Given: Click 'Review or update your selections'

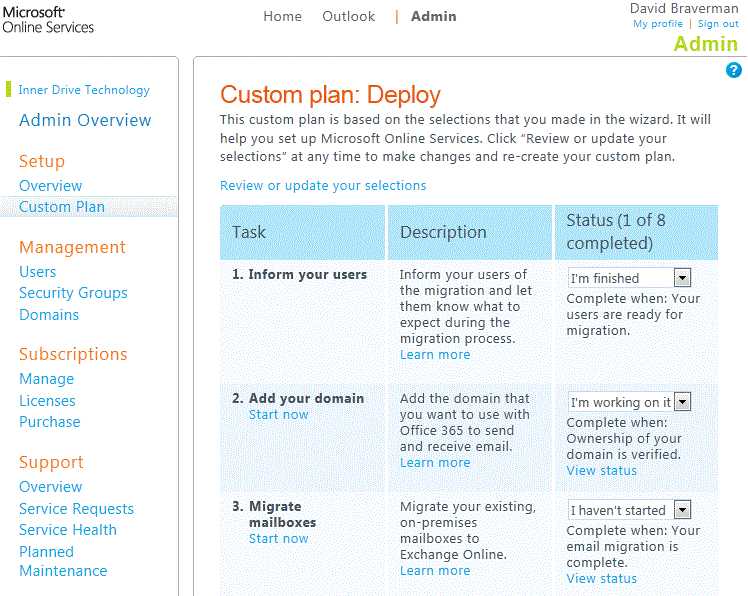Looking at the screenshot, I should (323, 185).
